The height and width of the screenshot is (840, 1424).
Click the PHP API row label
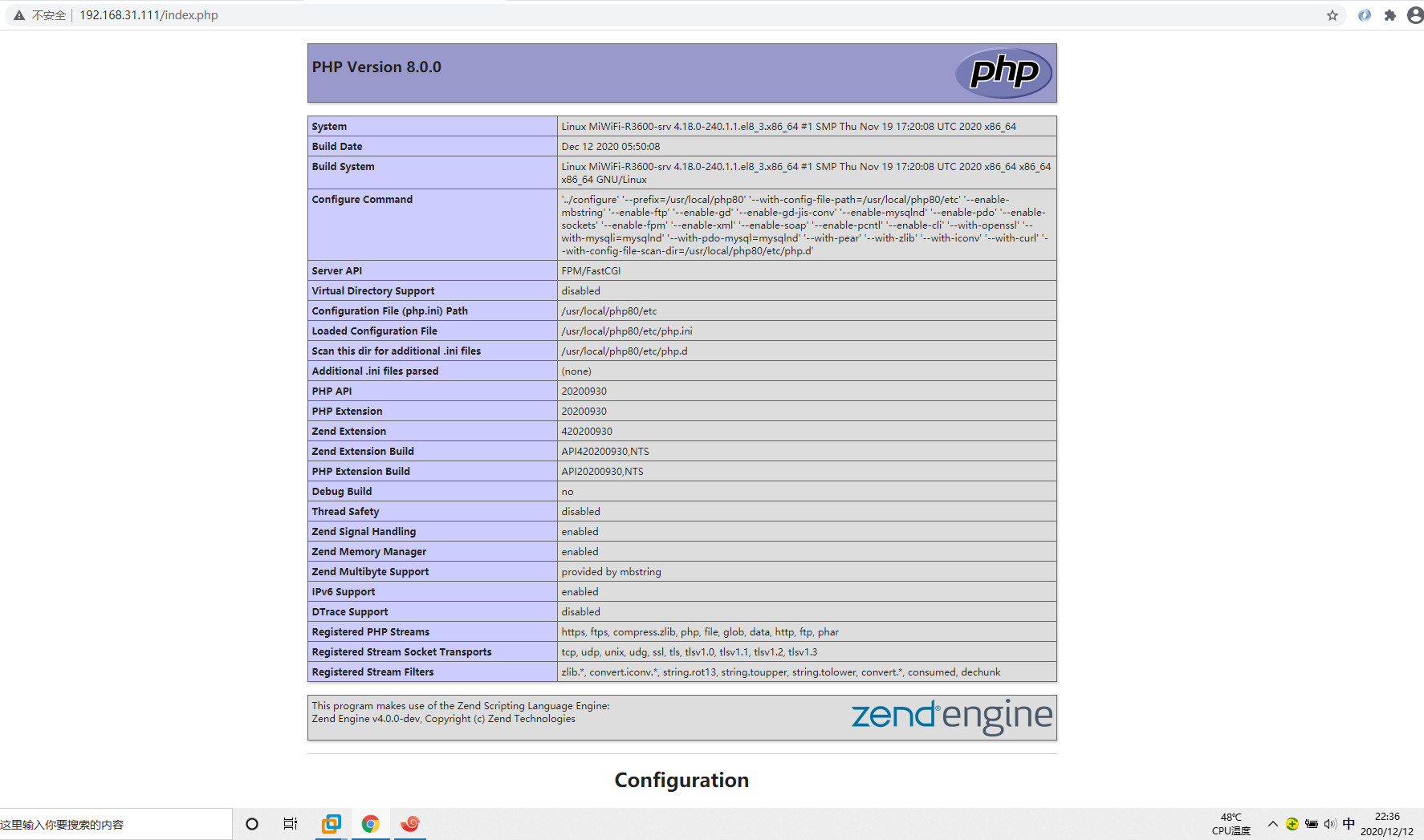tap(332, 392)
